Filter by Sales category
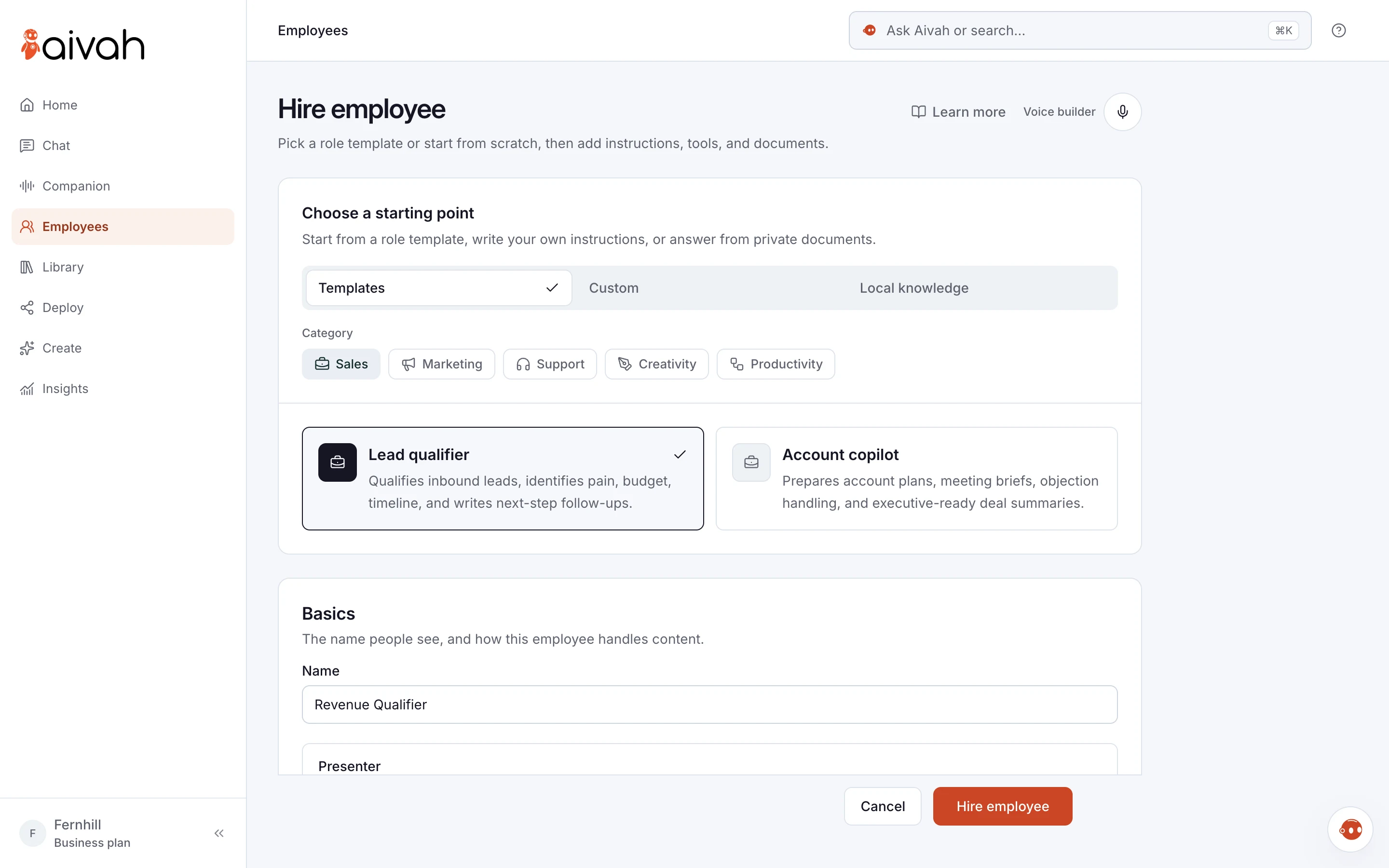 tap(341, 364)
